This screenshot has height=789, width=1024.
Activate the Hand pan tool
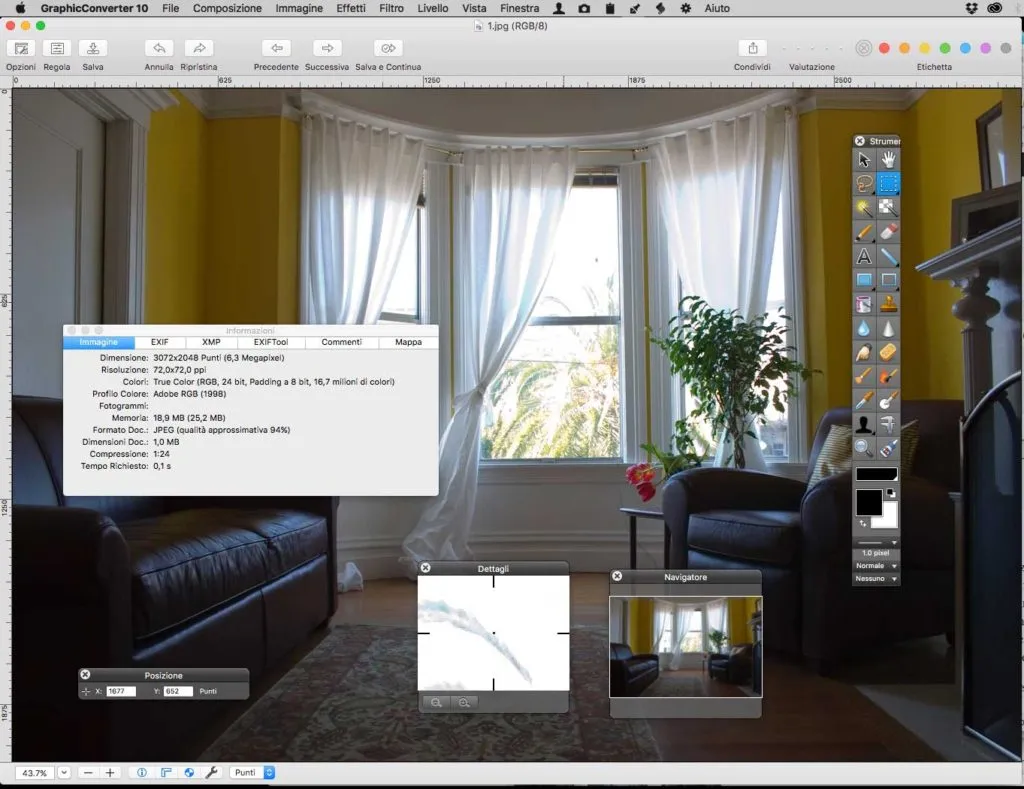tap(888, 159)
